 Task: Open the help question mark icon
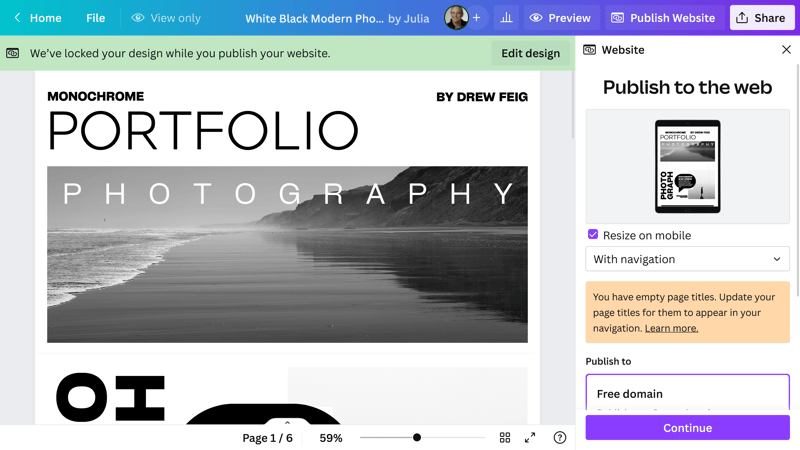click(560, 437)
